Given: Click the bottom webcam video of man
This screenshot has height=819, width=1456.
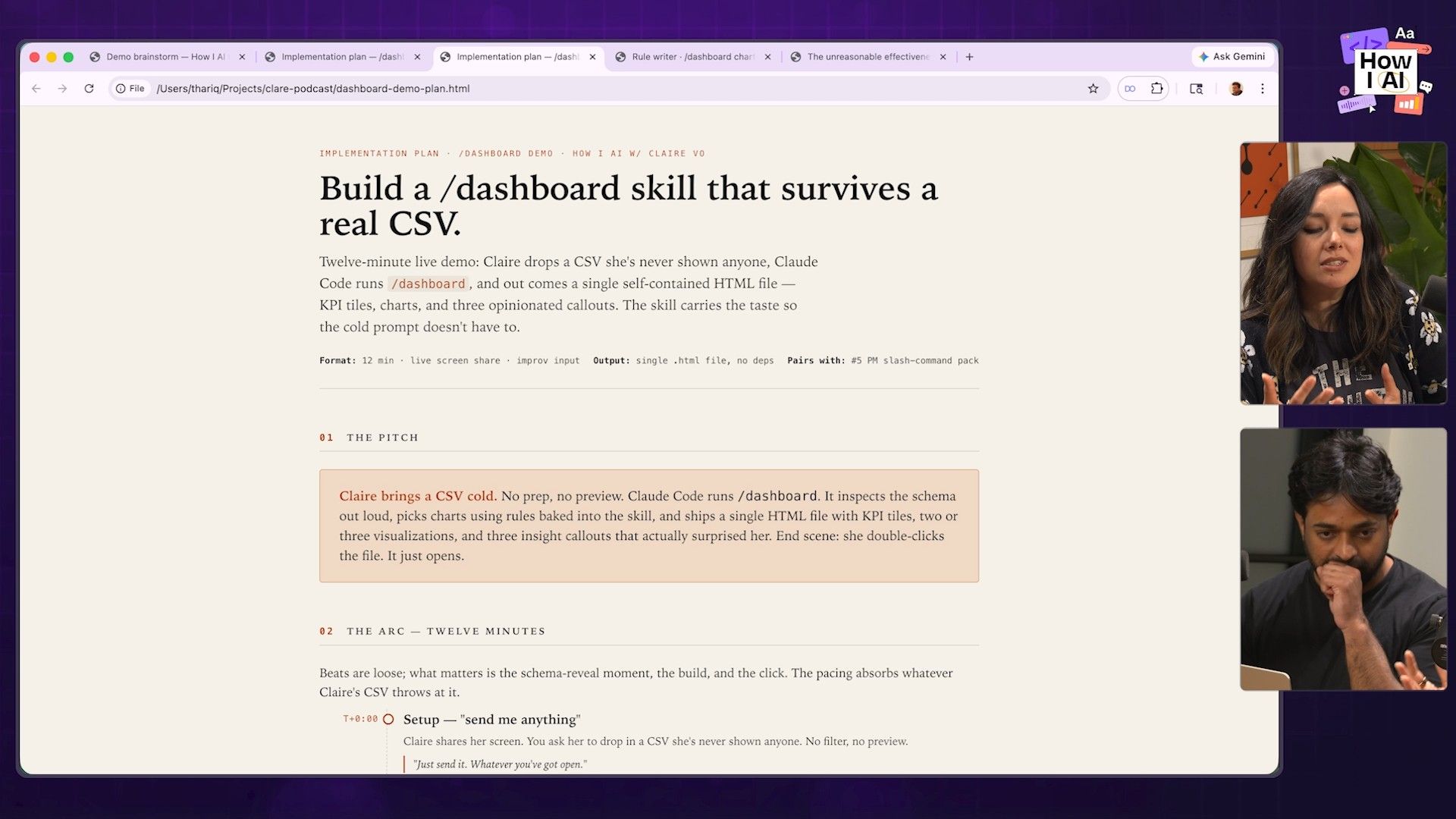Looking at the screenshot, I should tap(1343, 559).
